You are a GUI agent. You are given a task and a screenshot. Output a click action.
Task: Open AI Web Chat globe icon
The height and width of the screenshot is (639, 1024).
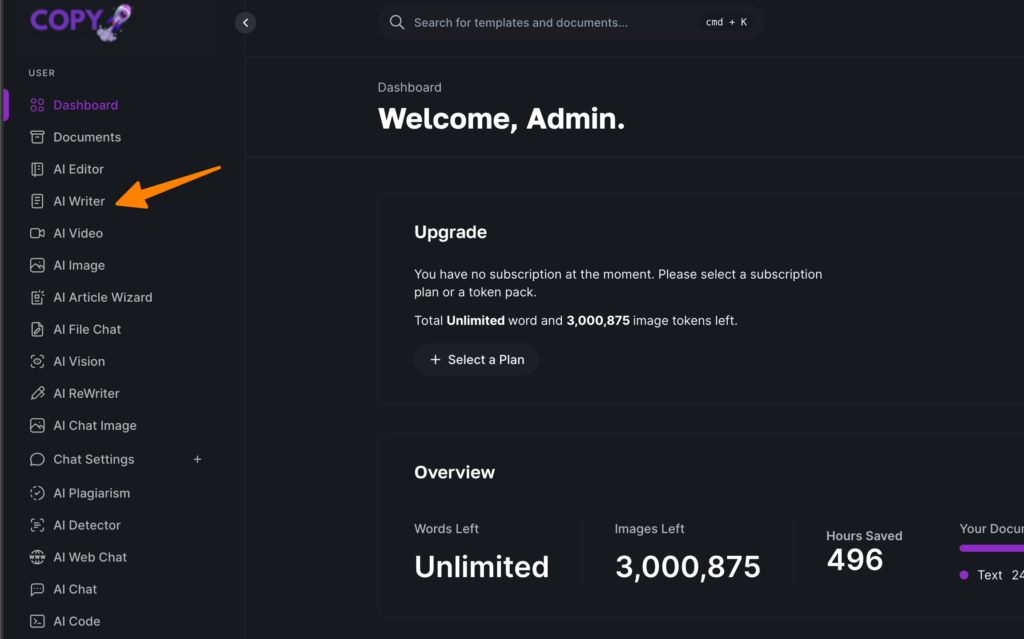point(37,557)
